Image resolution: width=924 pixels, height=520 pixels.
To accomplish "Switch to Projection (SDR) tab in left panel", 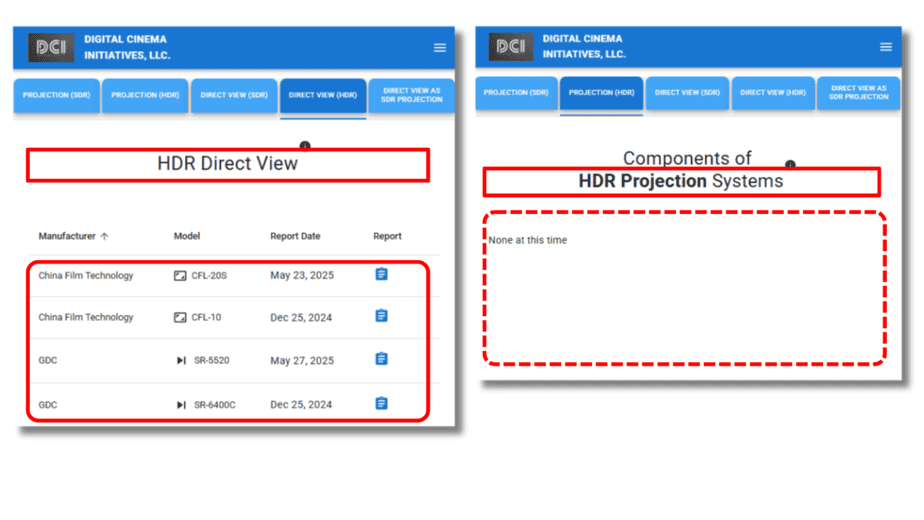I will click(56, 96).
